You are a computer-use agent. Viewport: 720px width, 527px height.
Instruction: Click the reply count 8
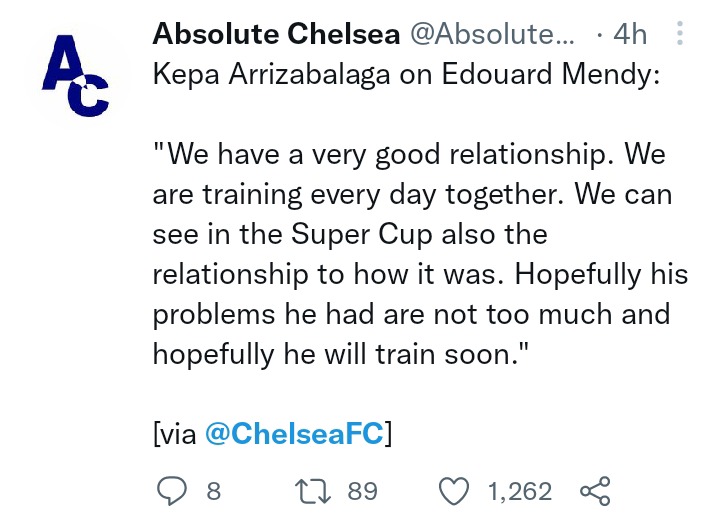[214, 491]
